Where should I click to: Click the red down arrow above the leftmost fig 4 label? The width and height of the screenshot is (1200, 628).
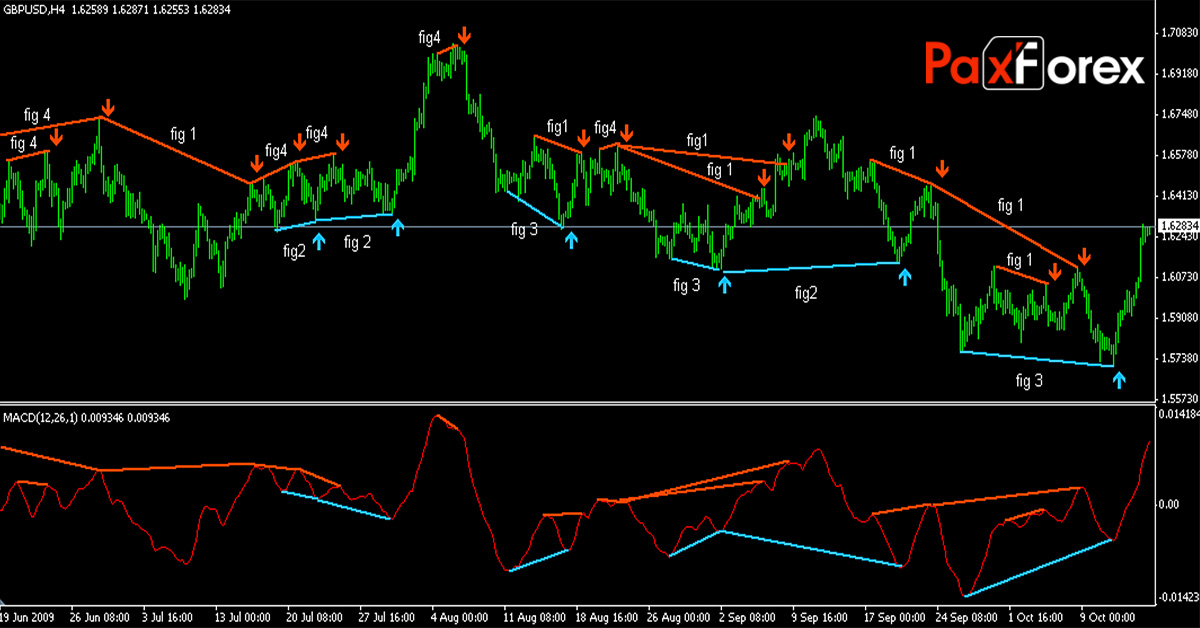(56, 138)
